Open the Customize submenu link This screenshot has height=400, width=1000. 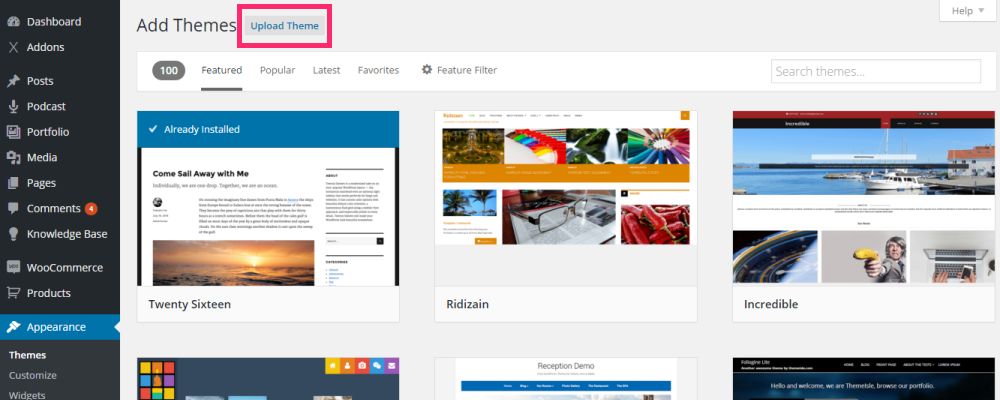tap(33, 375)
